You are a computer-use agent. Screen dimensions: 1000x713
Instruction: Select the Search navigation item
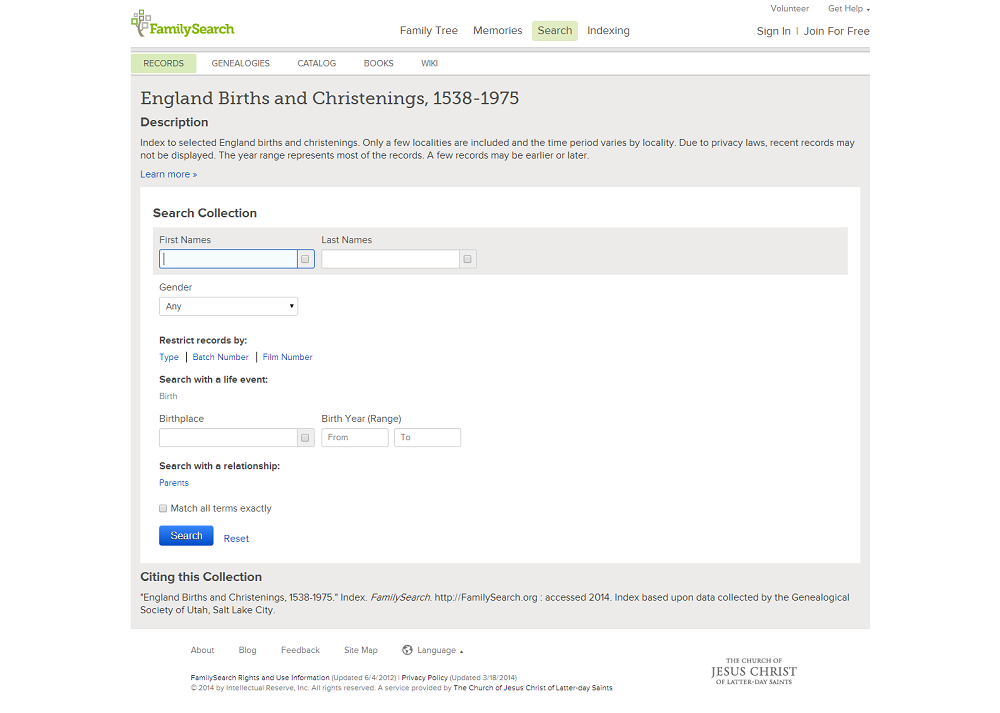[x=555, y=31]
